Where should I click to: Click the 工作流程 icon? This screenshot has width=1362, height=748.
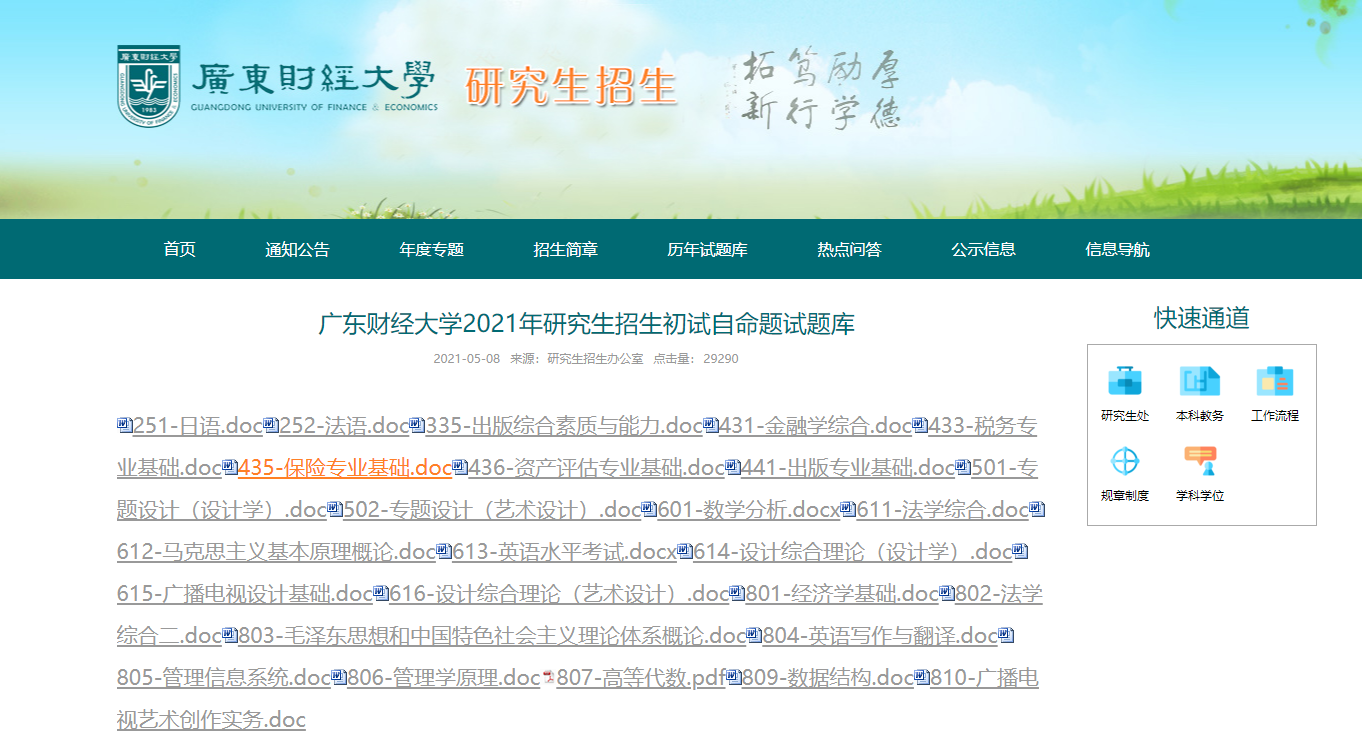[x=1275, y=381]
